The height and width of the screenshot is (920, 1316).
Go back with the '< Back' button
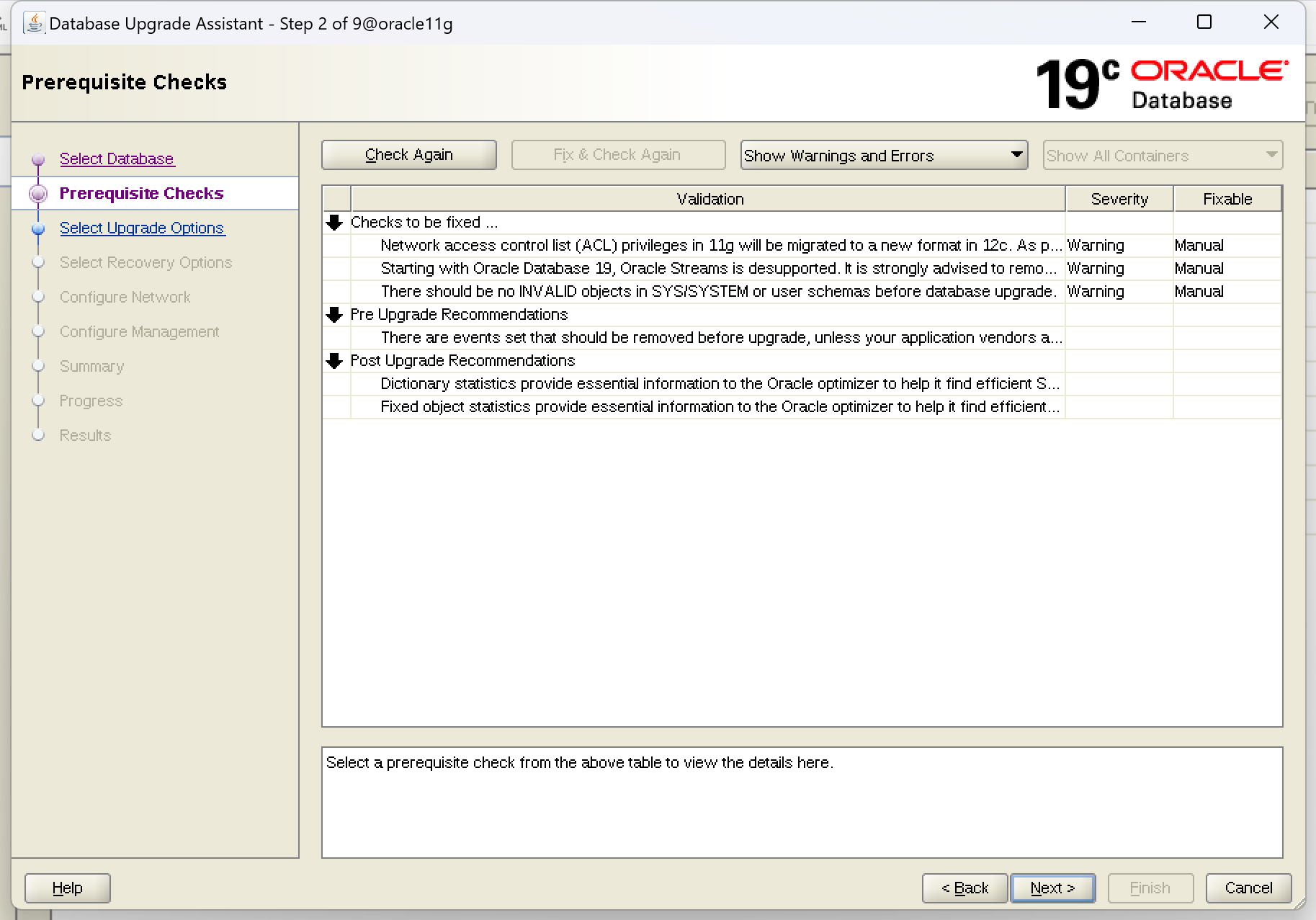click(965, 888)
